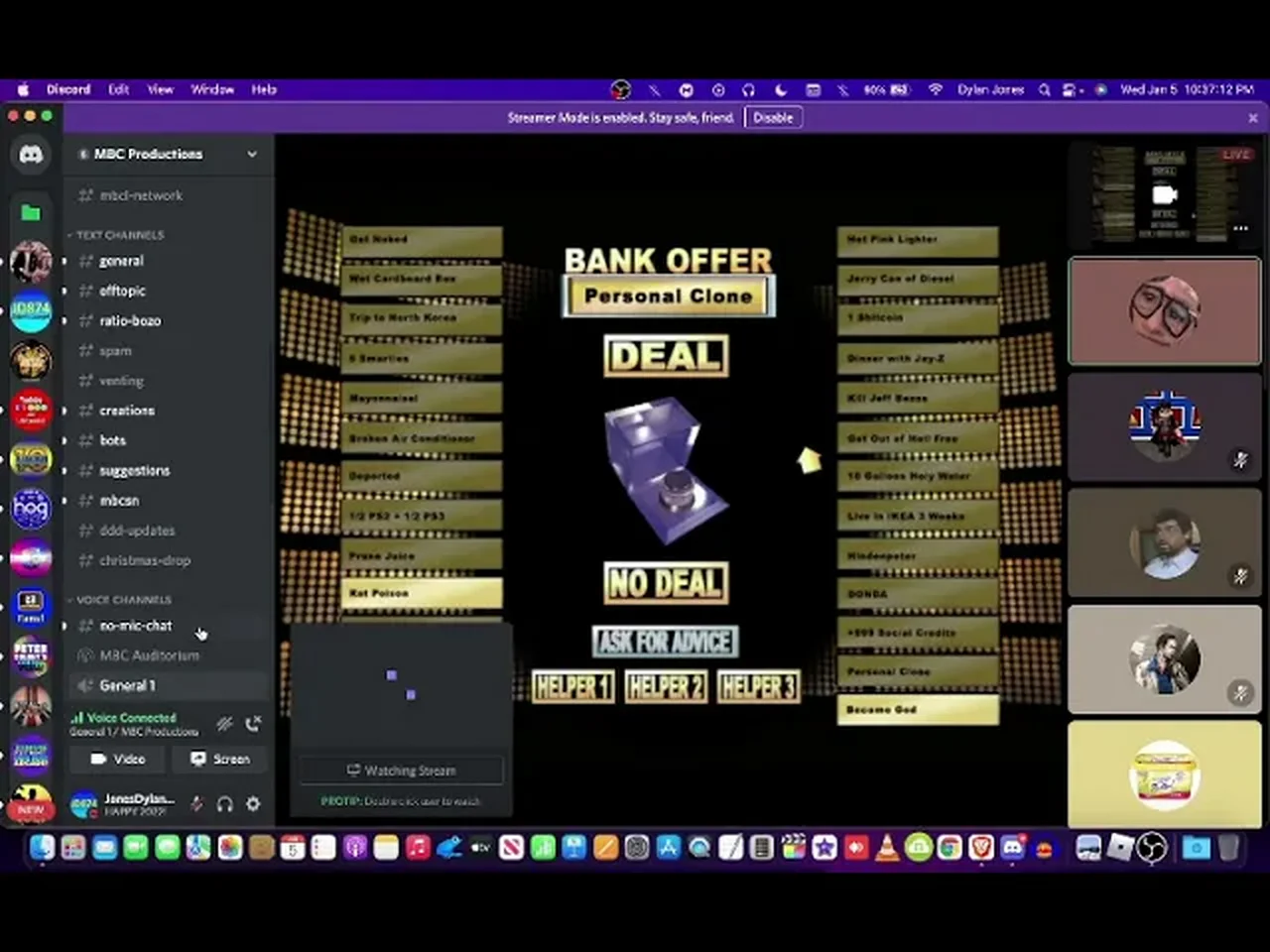
Task: Open User Settings gear icon
Action: (253, 803)
